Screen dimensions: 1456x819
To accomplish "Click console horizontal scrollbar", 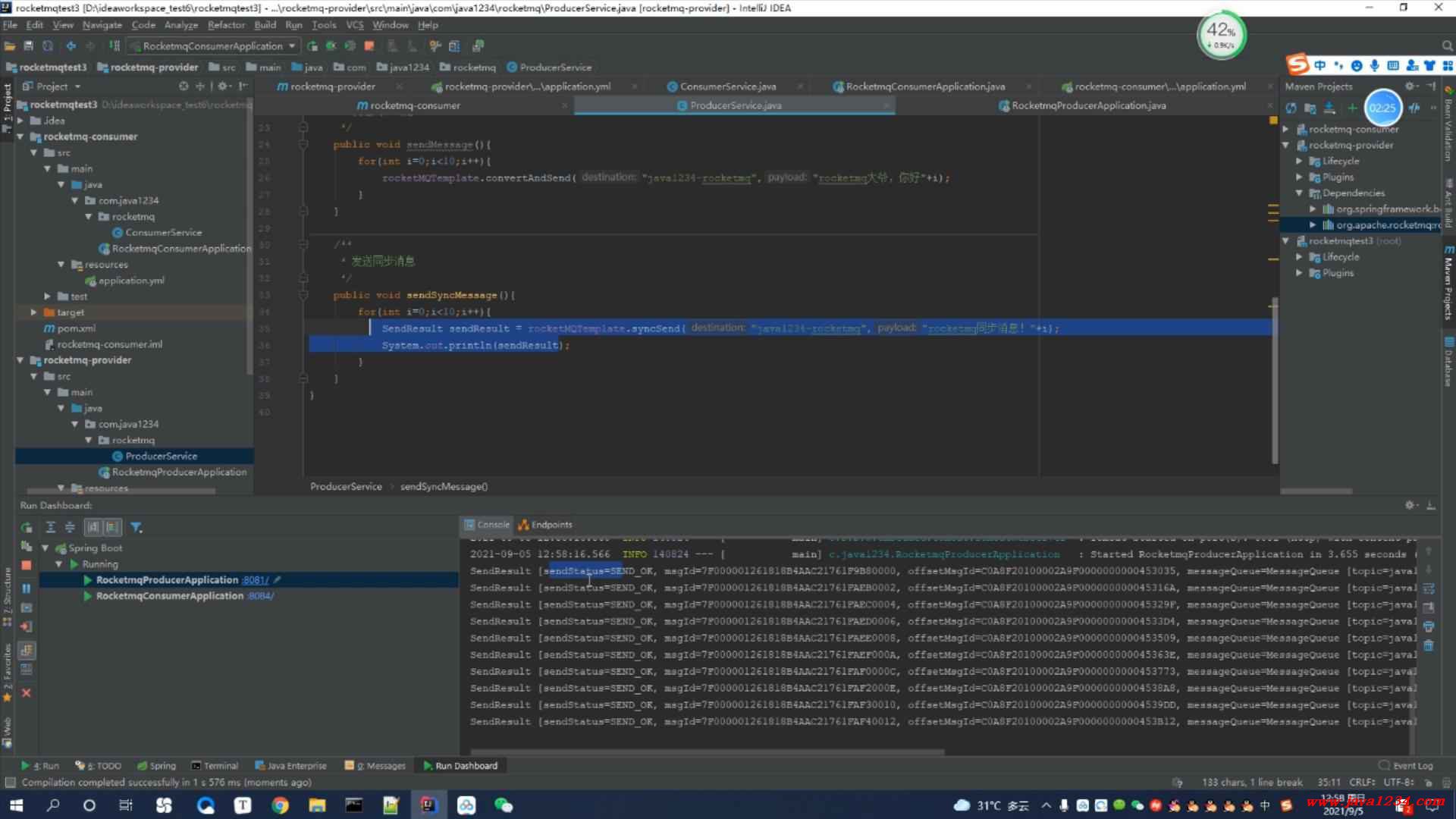I will click(x=707, y=752).
